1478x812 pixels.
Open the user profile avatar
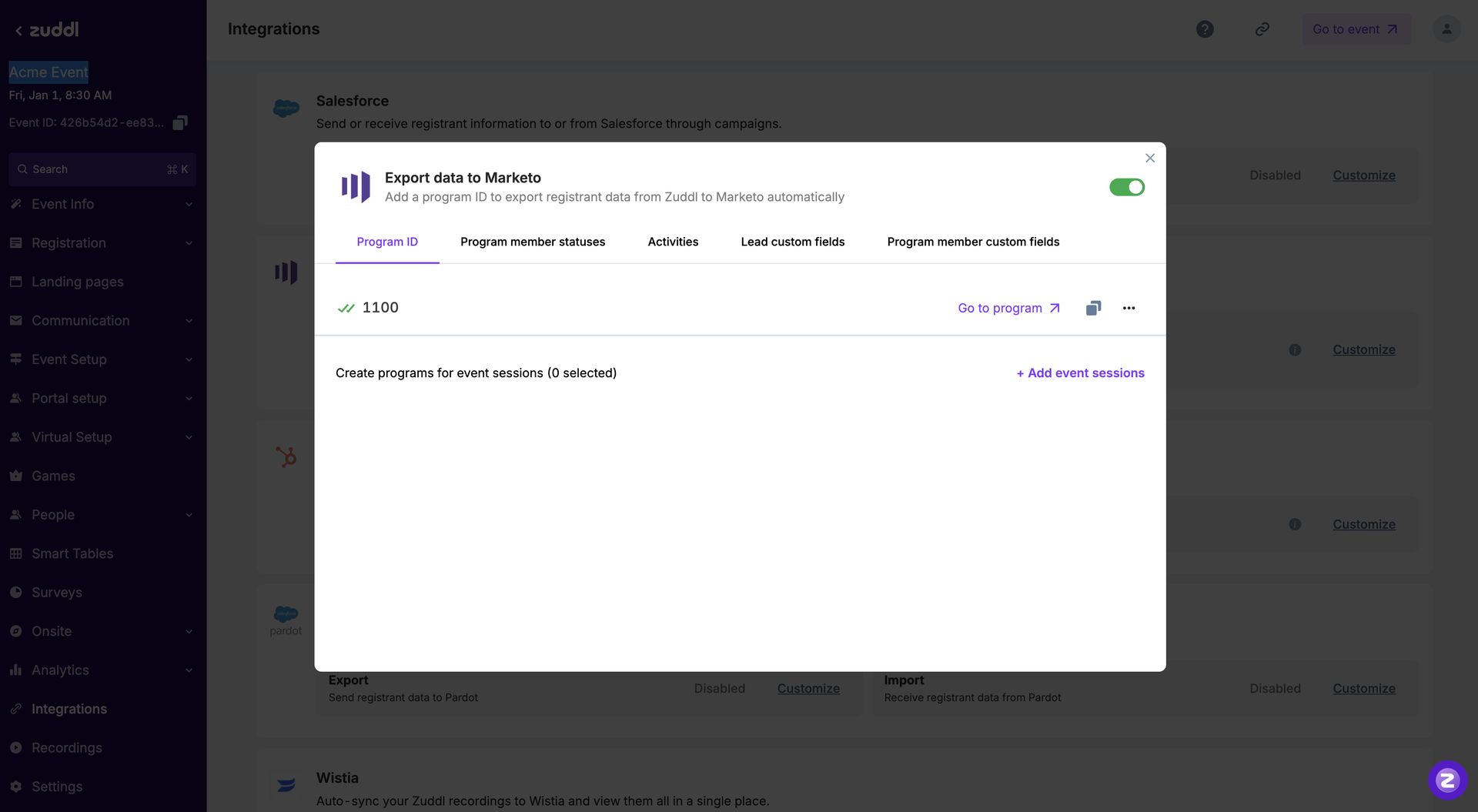point(1446,29)
